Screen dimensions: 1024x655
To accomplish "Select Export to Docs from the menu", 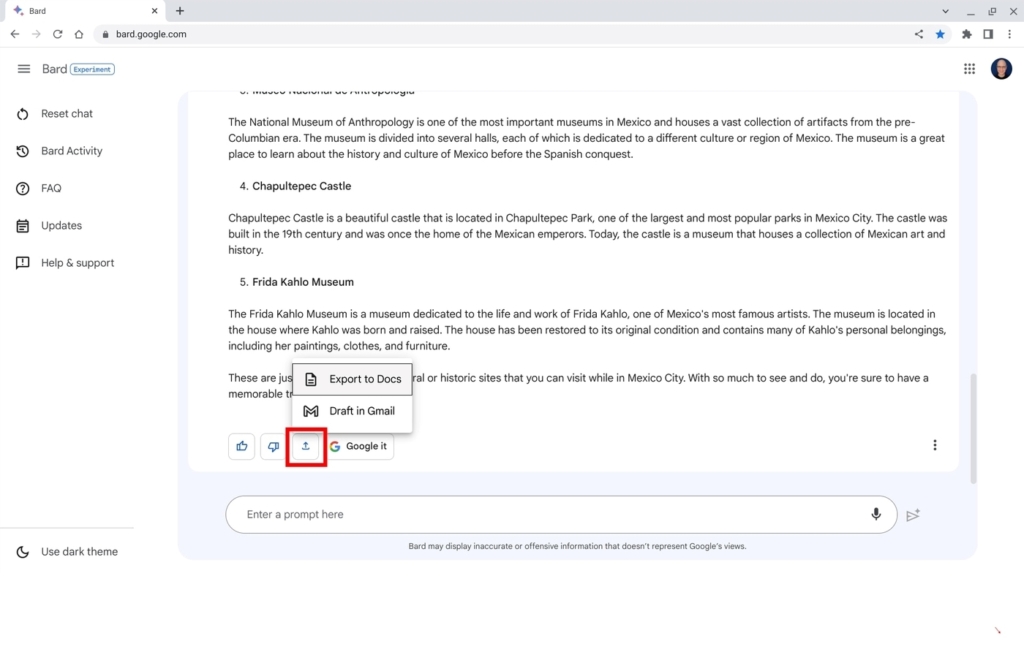I will coord(363,379).
